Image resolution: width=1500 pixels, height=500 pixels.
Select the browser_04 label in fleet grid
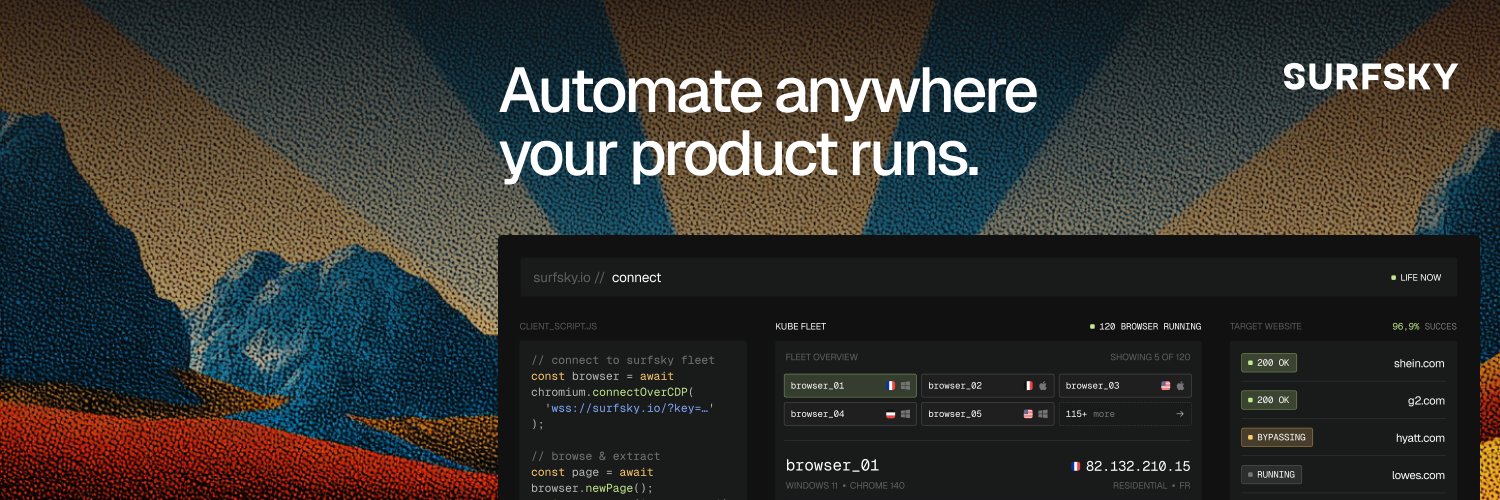(x=817, y=413)
